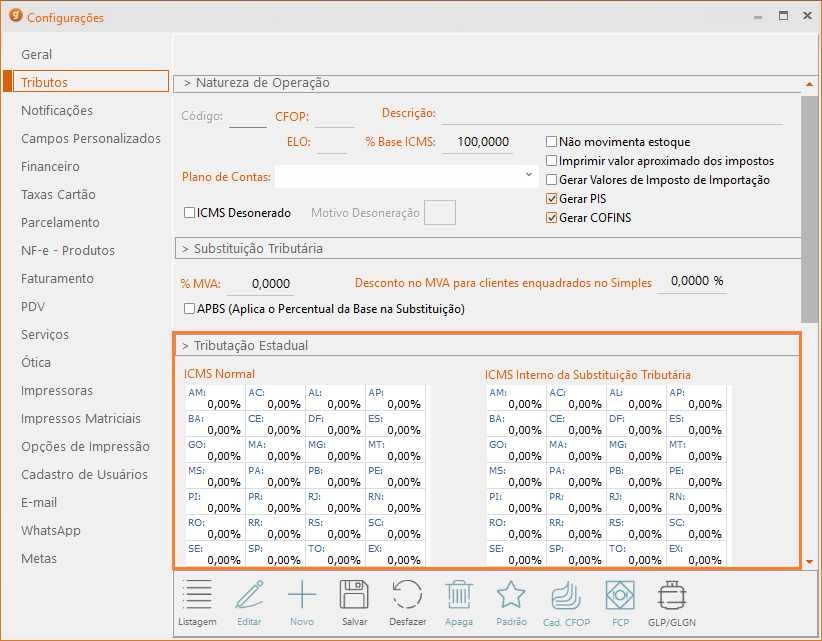The image size is (822, 641).
Task: Go to Impressoras settings
Action: click(57, 390)
